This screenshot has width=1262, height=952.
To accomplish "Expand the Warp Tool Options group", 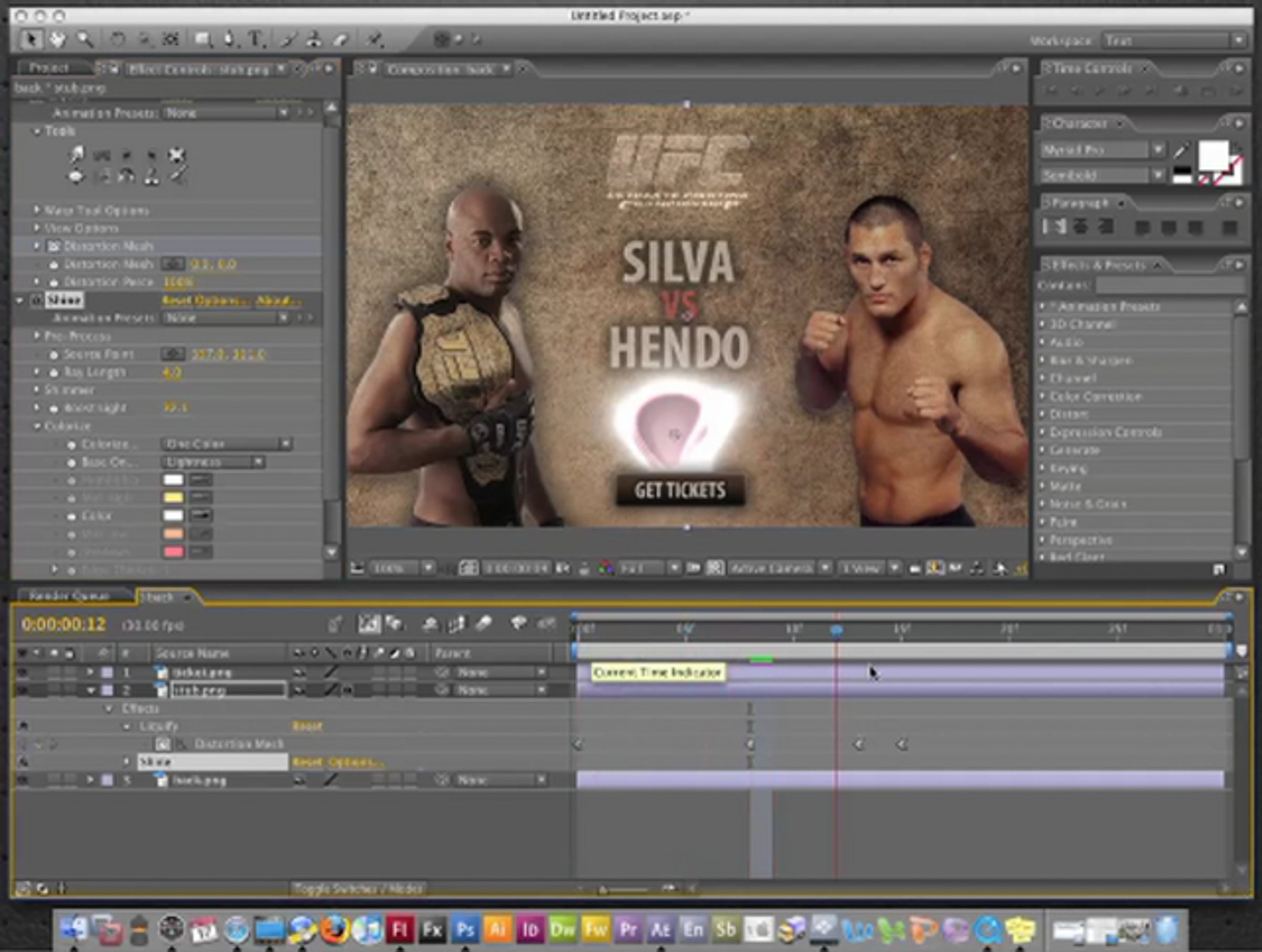I will tap(36, 210).
